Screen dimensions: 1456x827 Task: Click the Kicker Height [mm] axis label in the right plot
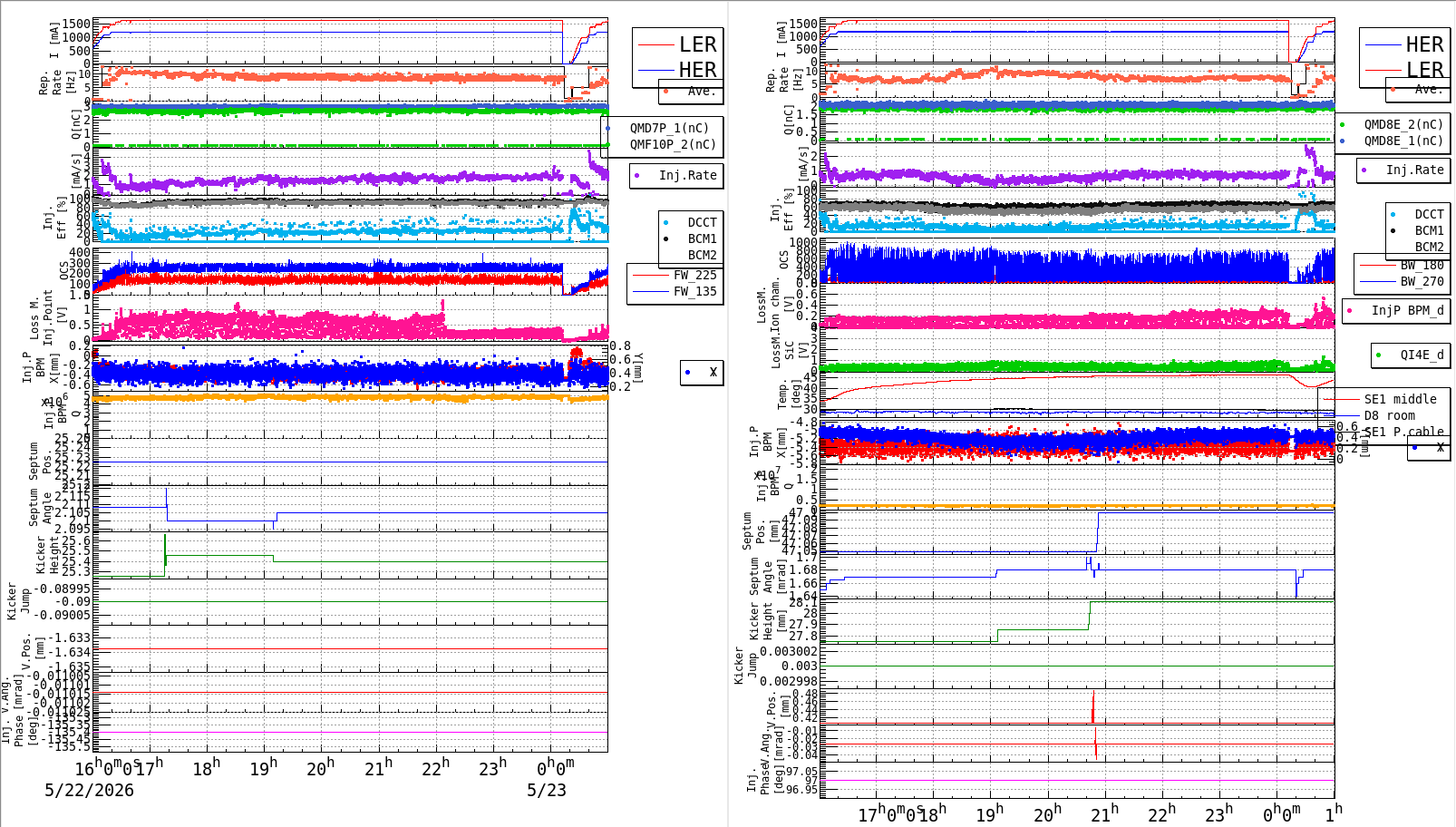point(767,621)
